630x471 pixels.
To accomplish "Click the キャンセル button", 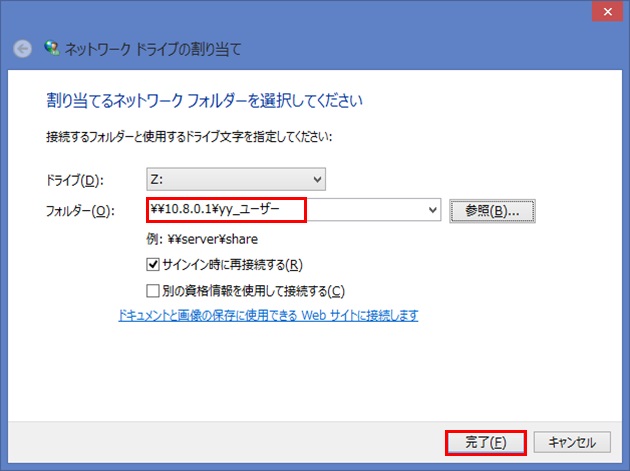I will pos(572,442).
